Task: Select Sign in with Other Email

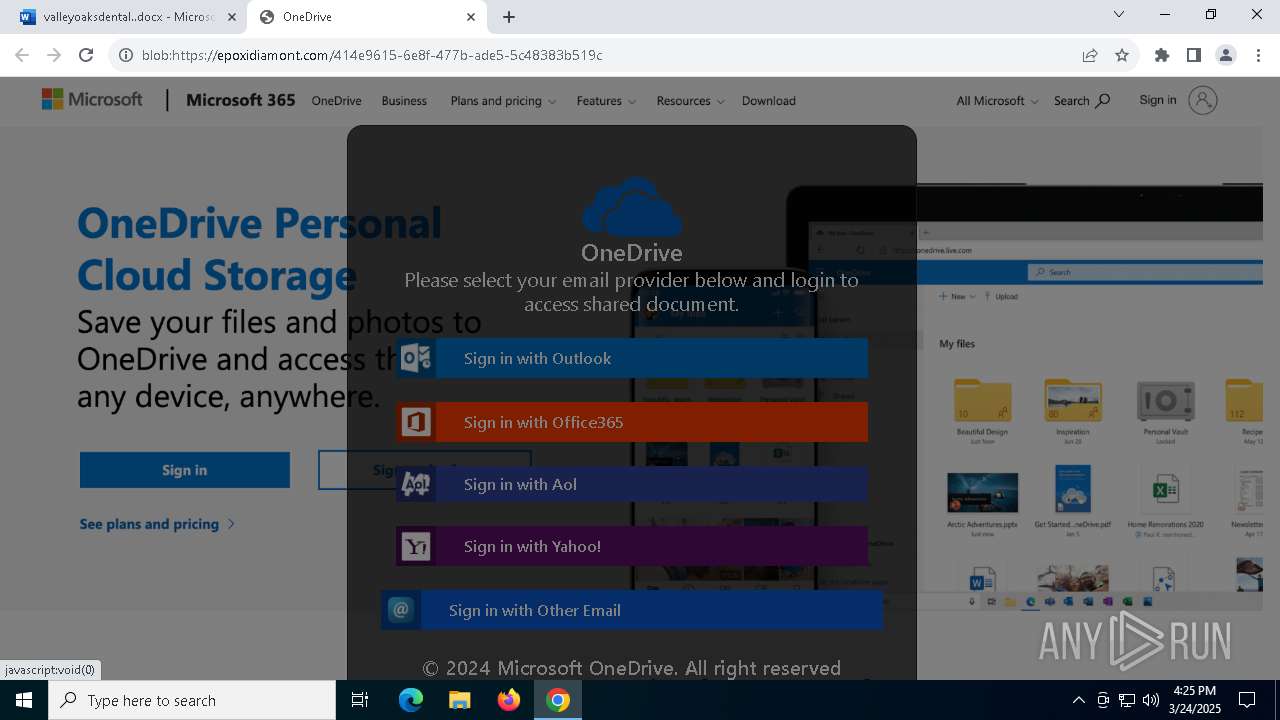Action: 631,610
